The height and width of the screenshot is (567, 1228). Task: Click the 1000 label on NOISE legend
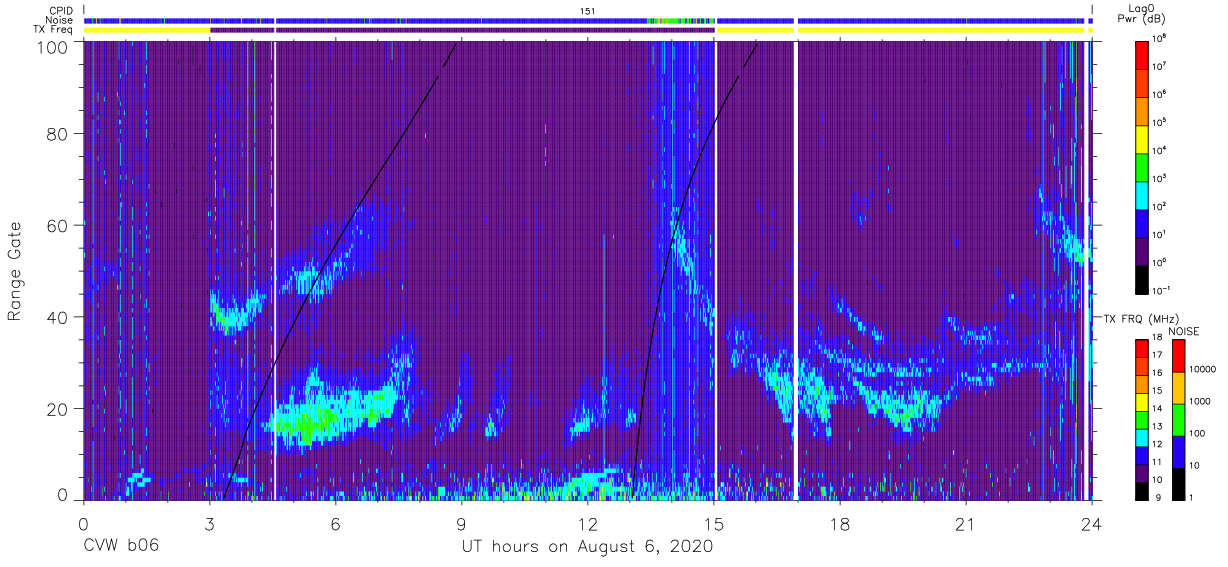coord(1200,400)
